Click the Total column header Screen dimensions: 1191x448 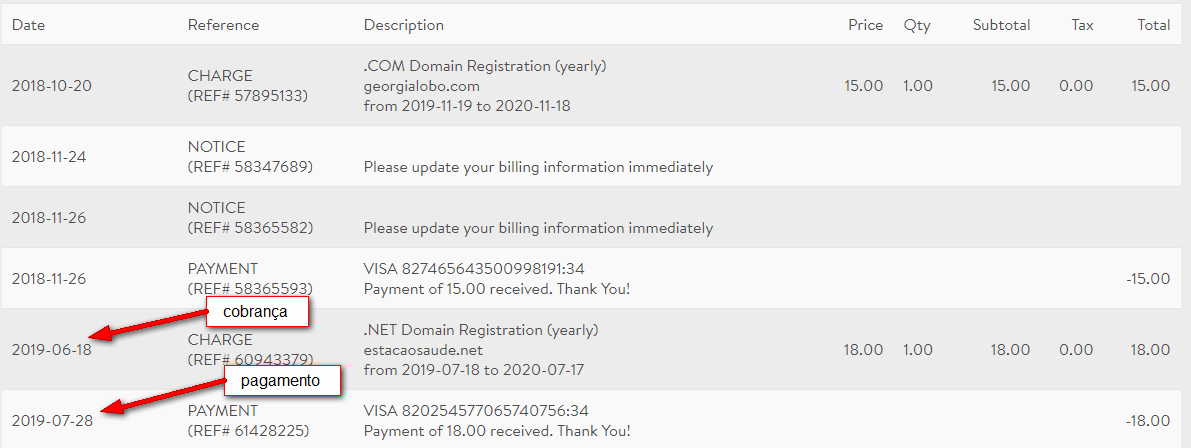click(1153, 25)
